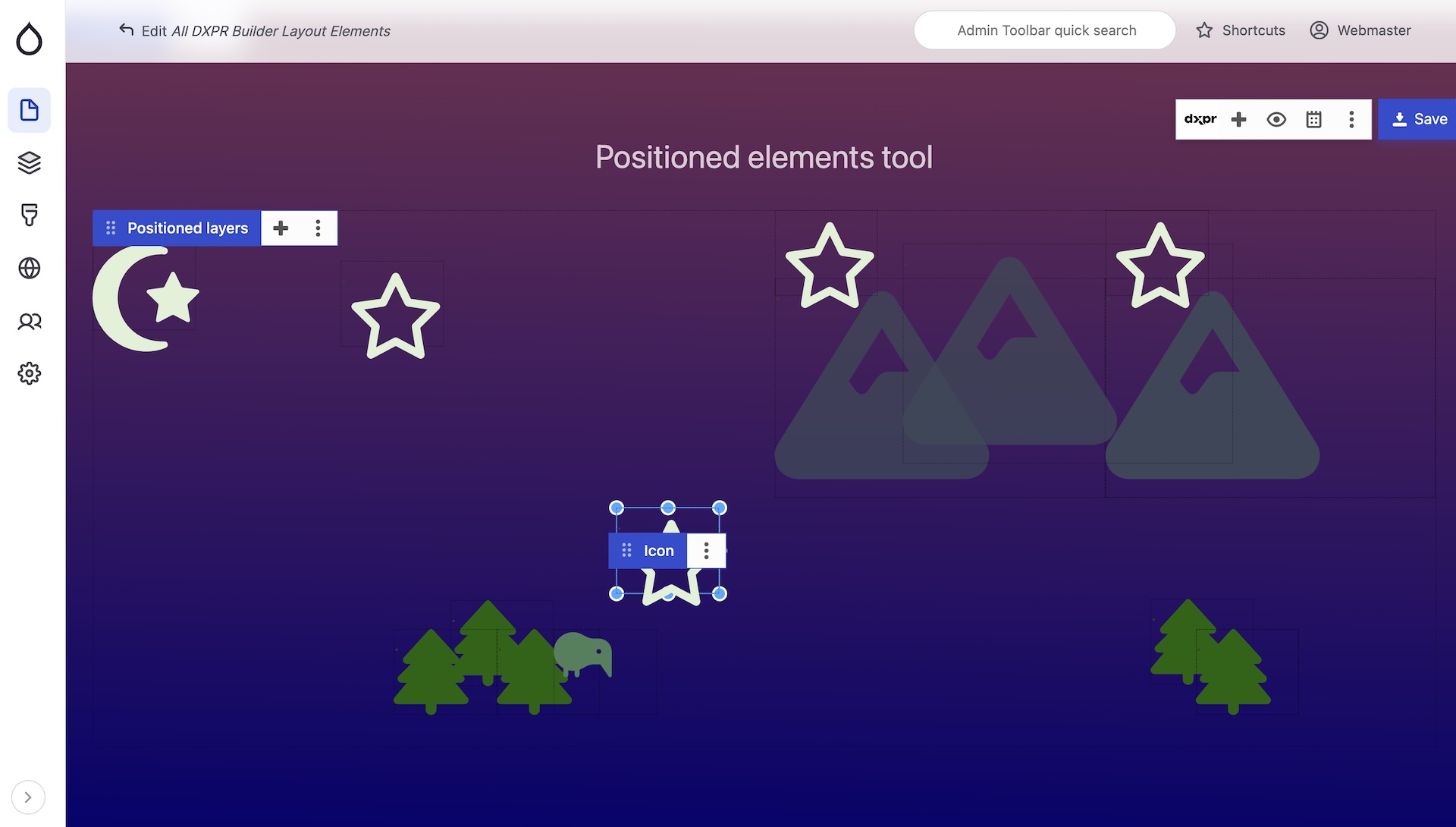This screenshot has width=1456, height=827.
Task: Select the highlighted page content icon
Action: [29, 110]
